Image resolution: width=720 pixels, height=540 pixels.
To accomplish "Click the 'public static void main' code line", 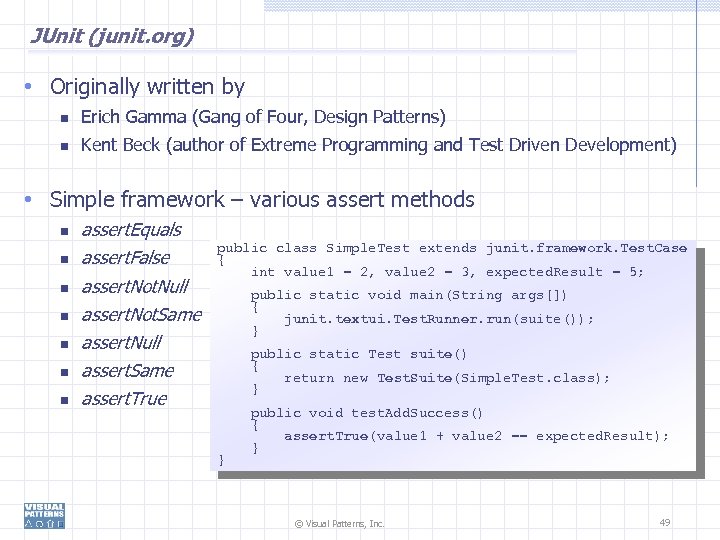I will point(409,295).
